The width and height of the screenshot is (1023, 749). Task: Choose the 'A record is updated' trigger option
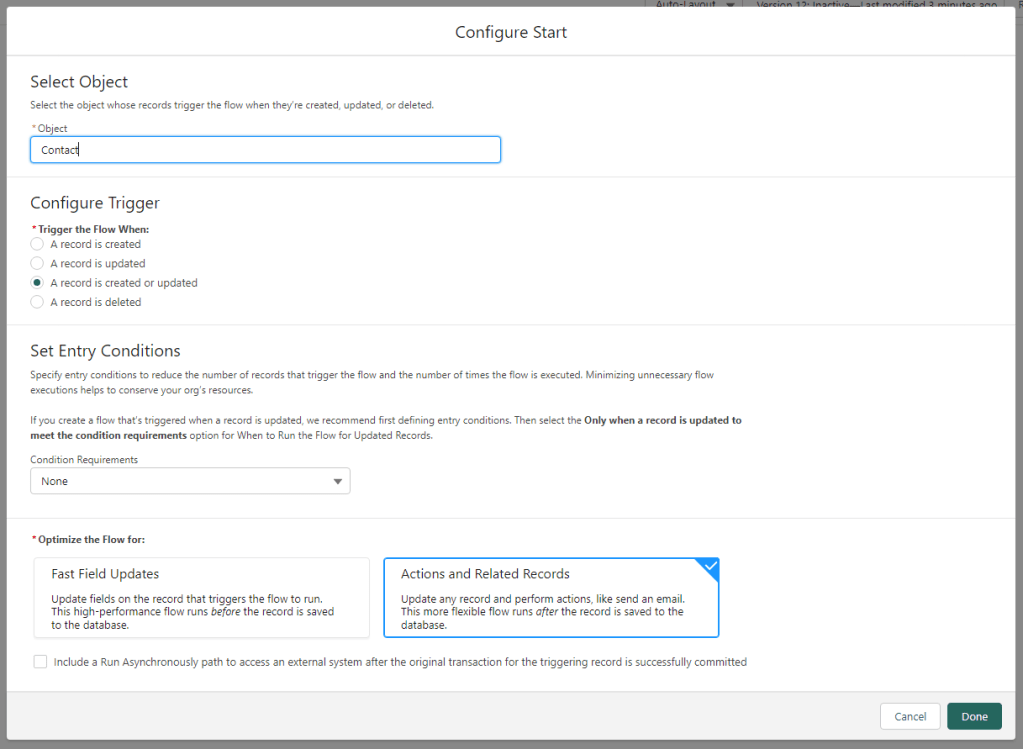(37, 264)
